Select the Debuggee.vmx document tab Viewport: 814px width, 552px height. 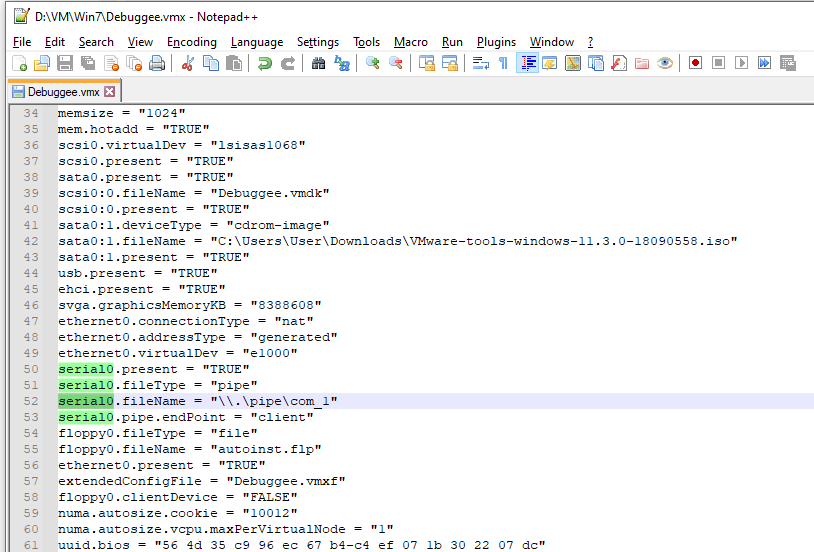click(63, 92)
